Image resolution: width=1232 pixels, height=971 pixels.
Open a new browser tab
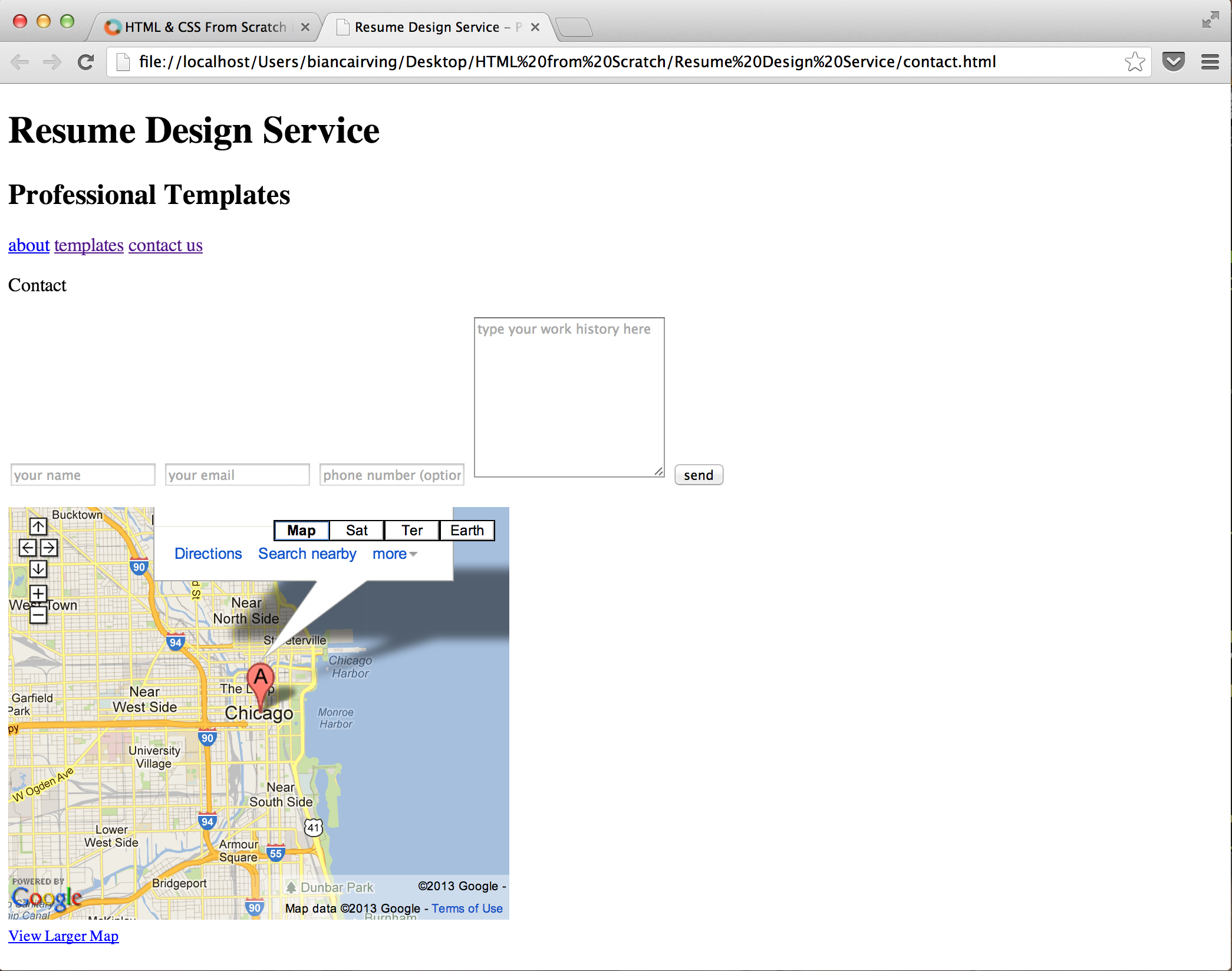[574, 27]
